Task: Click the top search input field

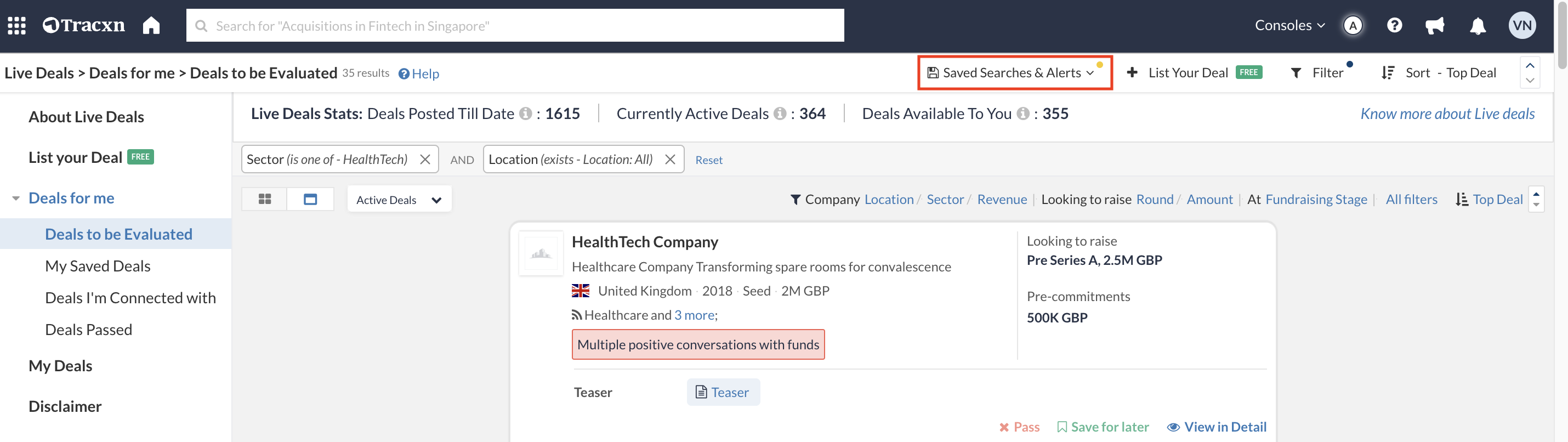Action: pyautogui.click(x=514, y=26)
